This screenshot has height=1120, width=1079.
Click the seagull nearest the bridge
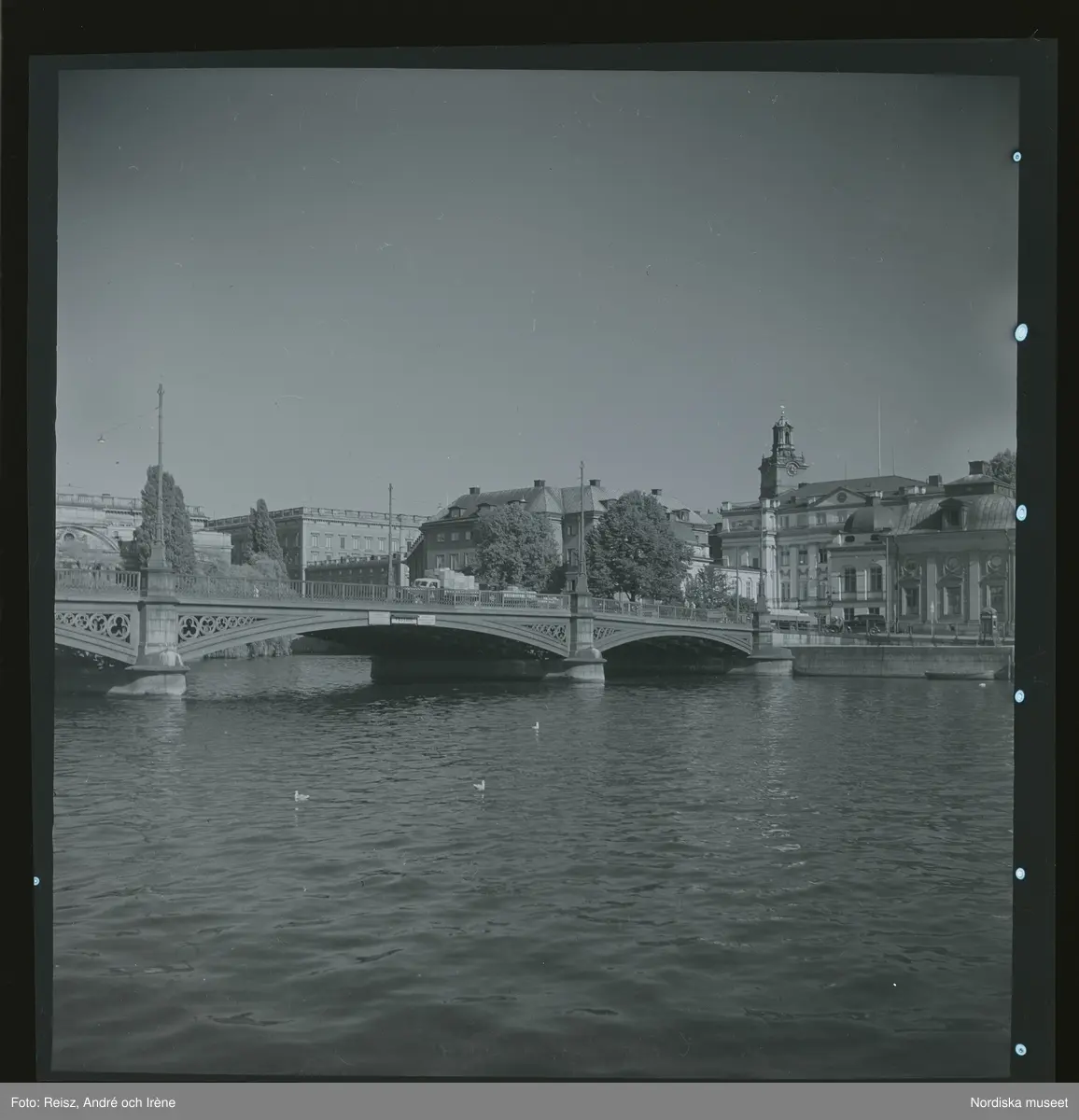(x=535, y=725)
